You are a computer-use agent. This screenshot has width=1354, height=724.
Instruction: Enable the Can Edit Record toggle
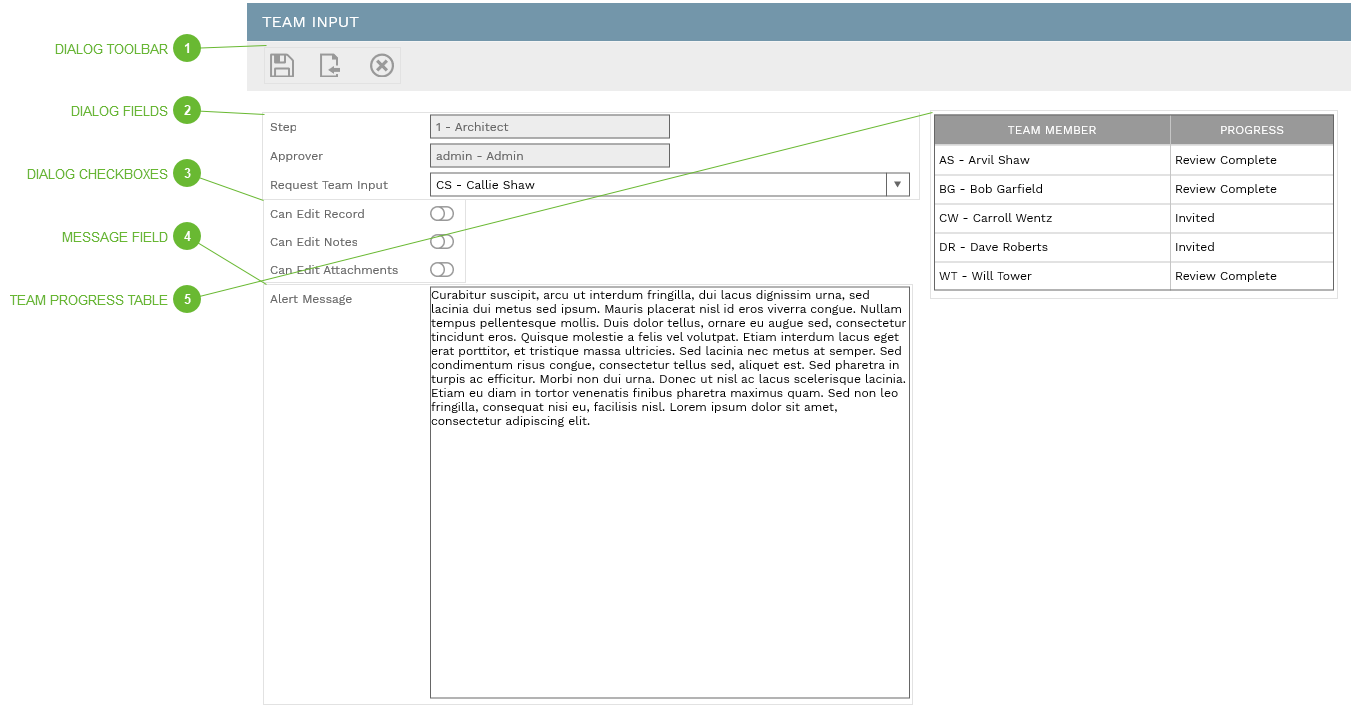tap(440, 213)
